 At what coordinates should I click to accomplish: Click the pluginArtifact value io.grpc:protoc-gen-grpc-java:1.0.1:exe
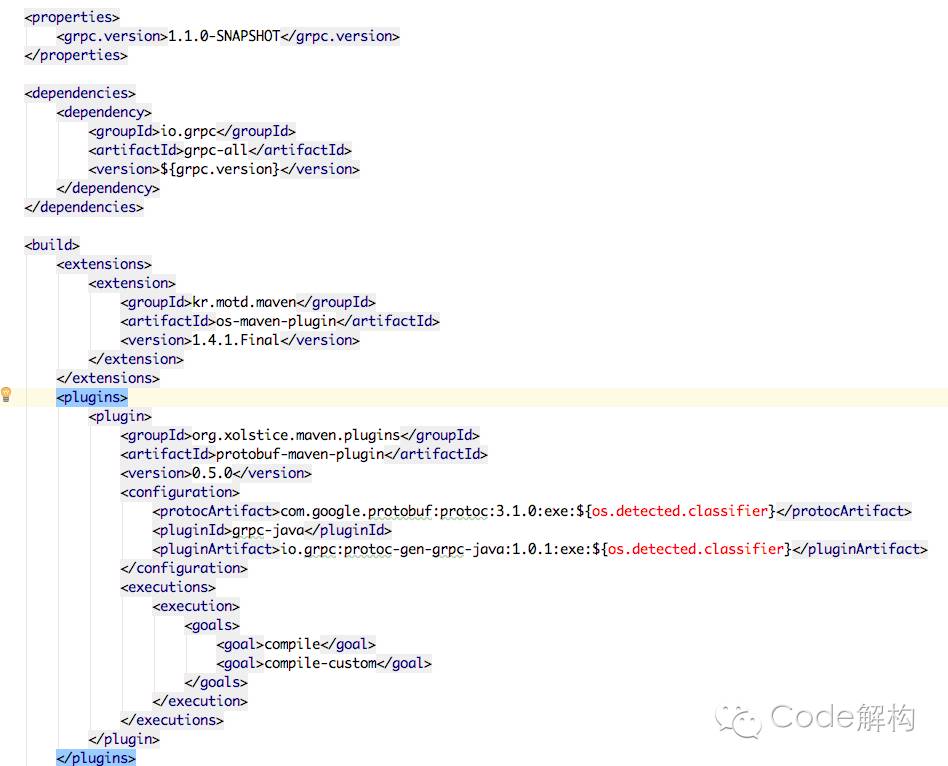[x=432, y=550]
